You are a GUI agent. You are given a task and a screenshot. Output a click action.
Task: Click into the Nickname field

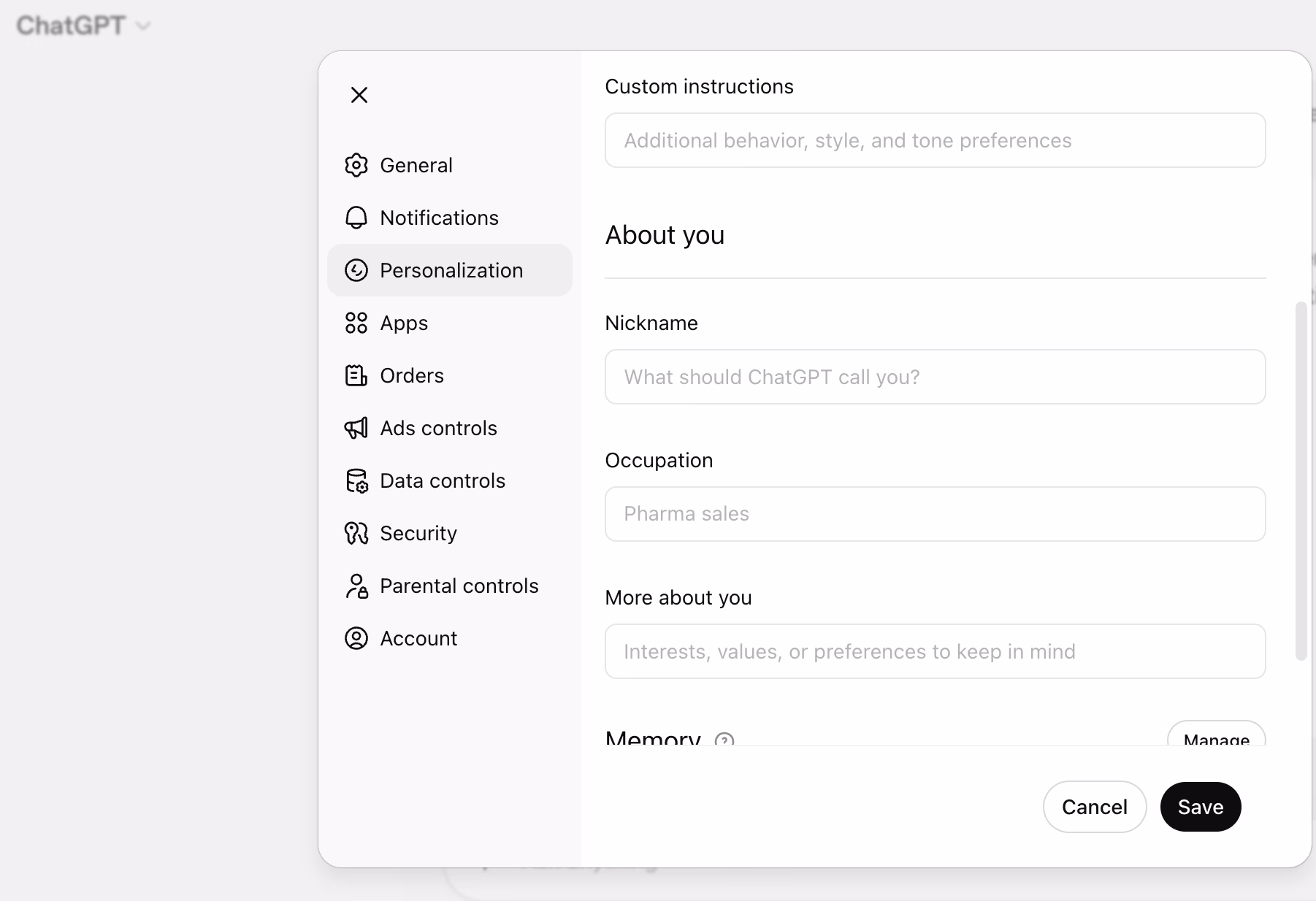[935, 377]
